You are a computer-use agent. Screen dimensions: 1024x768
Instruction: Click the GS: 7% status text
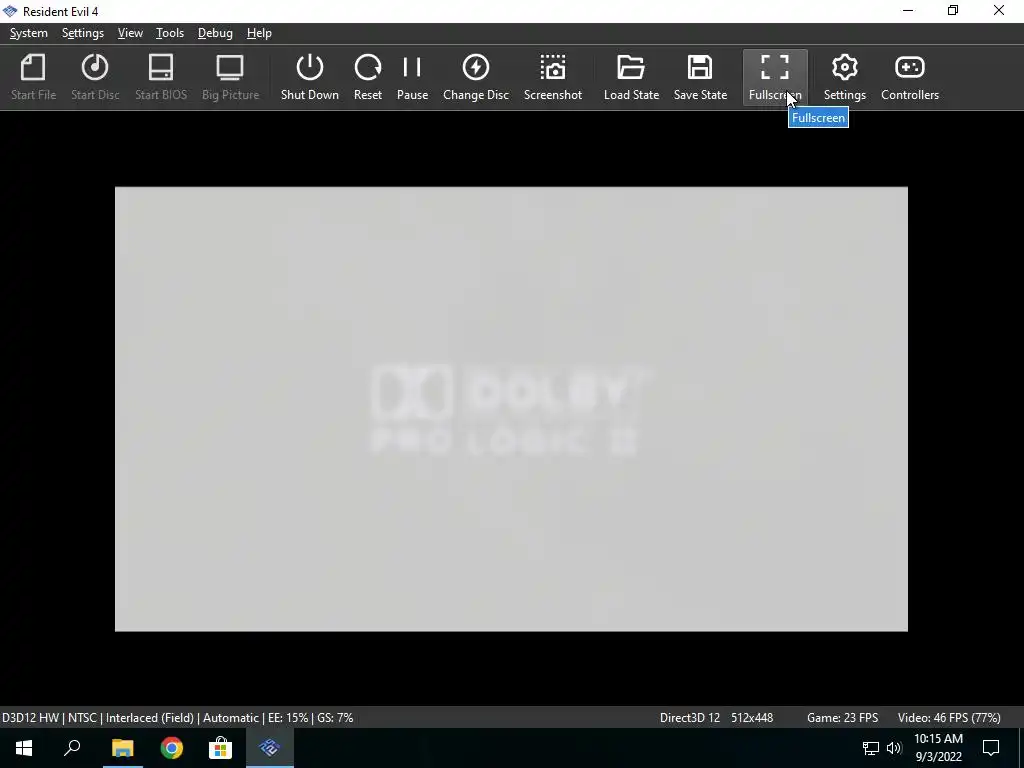point(336,718)
